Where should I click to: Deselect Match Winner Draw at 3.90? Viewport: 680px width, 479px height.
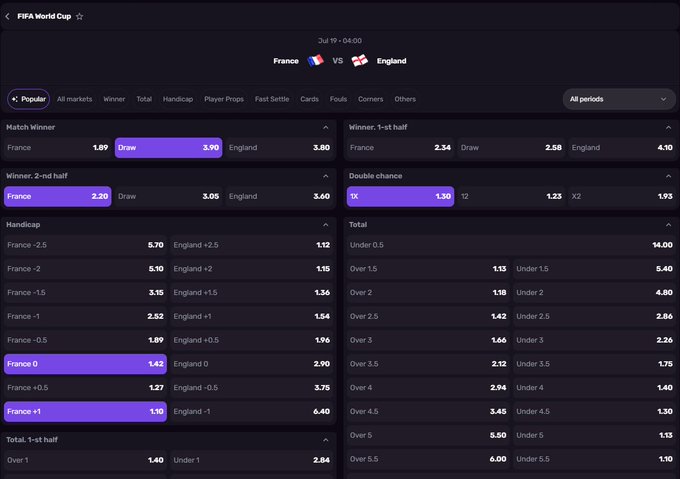point(169,148)
